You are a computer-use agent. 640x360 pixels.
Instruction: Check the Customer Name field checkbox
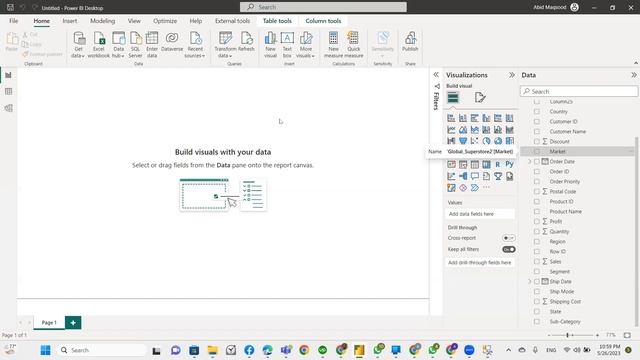pos(537,131)
